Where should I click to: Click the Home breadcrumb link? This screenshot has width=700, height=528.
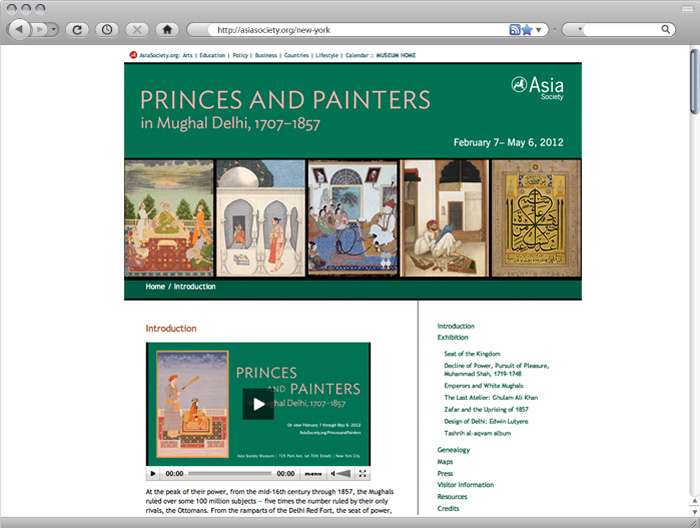click(x=155, y=287)
